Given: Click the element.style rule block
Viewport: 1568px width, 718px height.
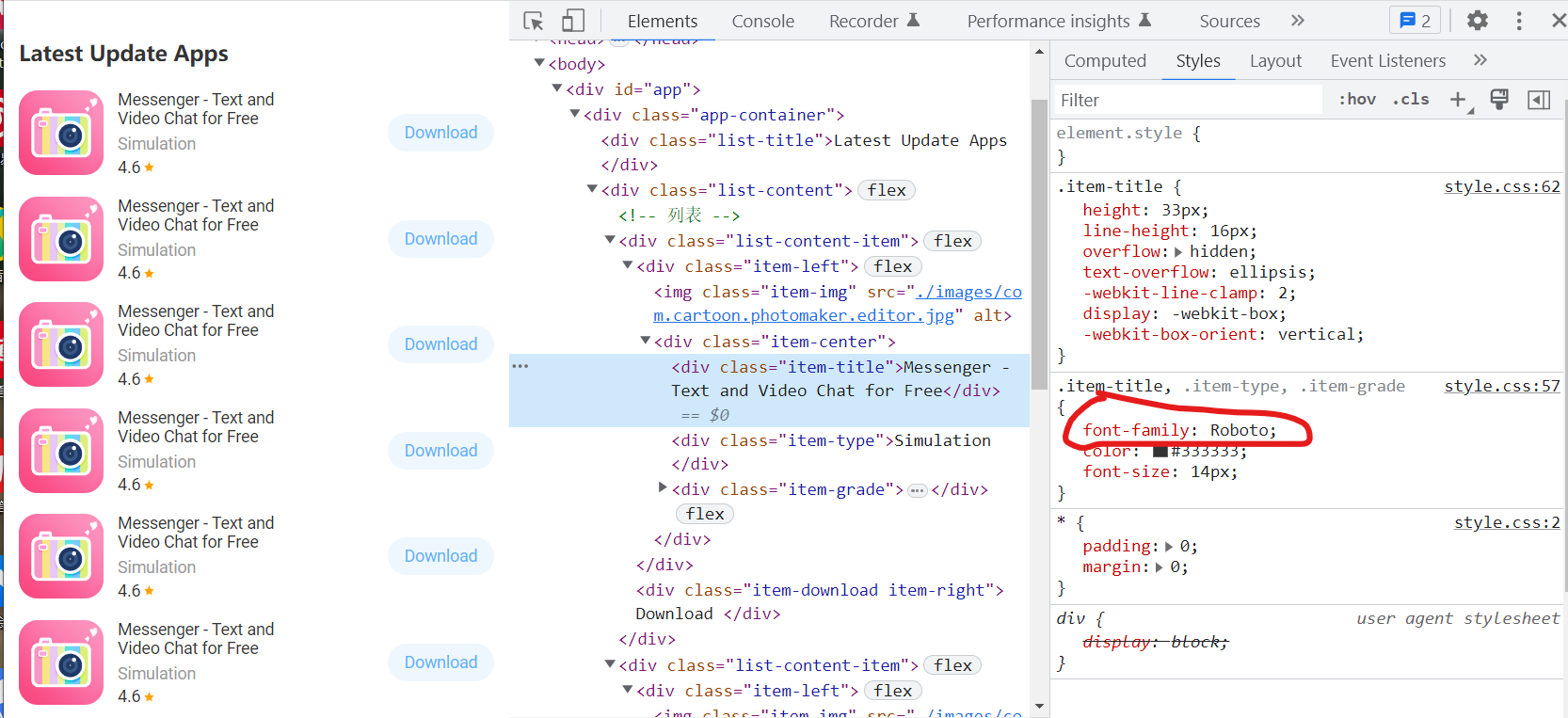Looking at the screenshot, I should pyautogui.click(x=1307, y=145).
